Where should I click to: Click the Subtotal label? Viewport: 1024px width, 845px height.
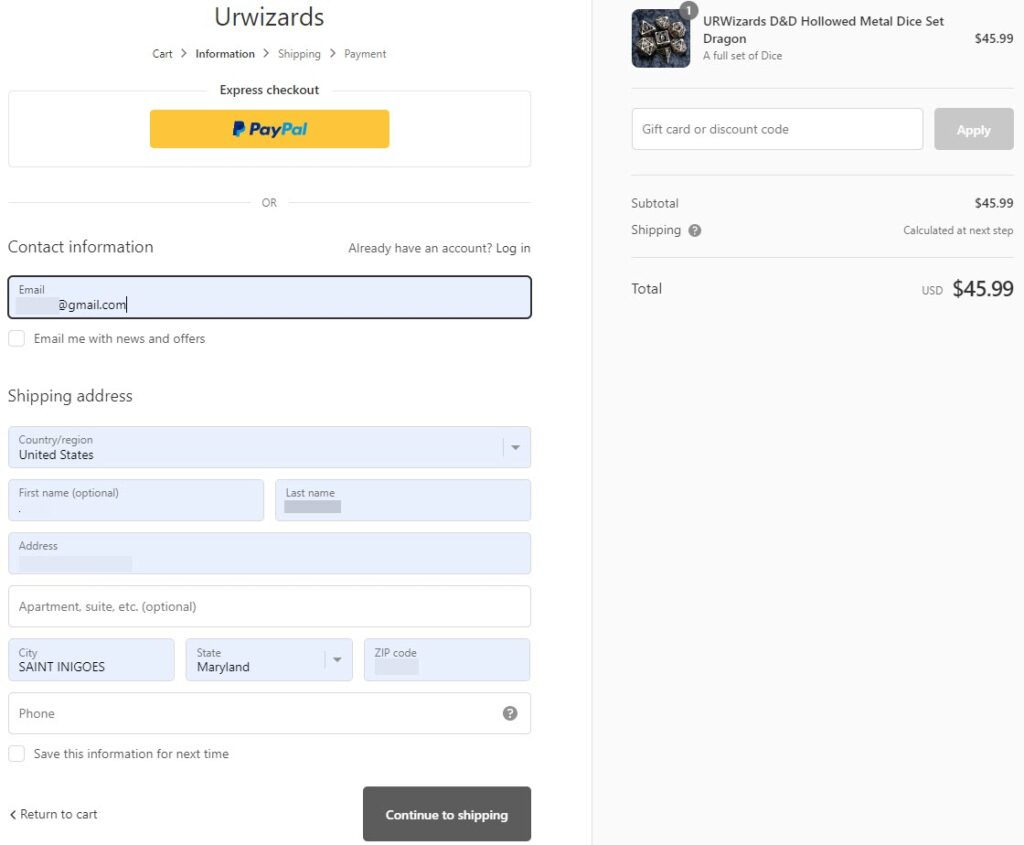pyautogui.click(x=654, y=203)
